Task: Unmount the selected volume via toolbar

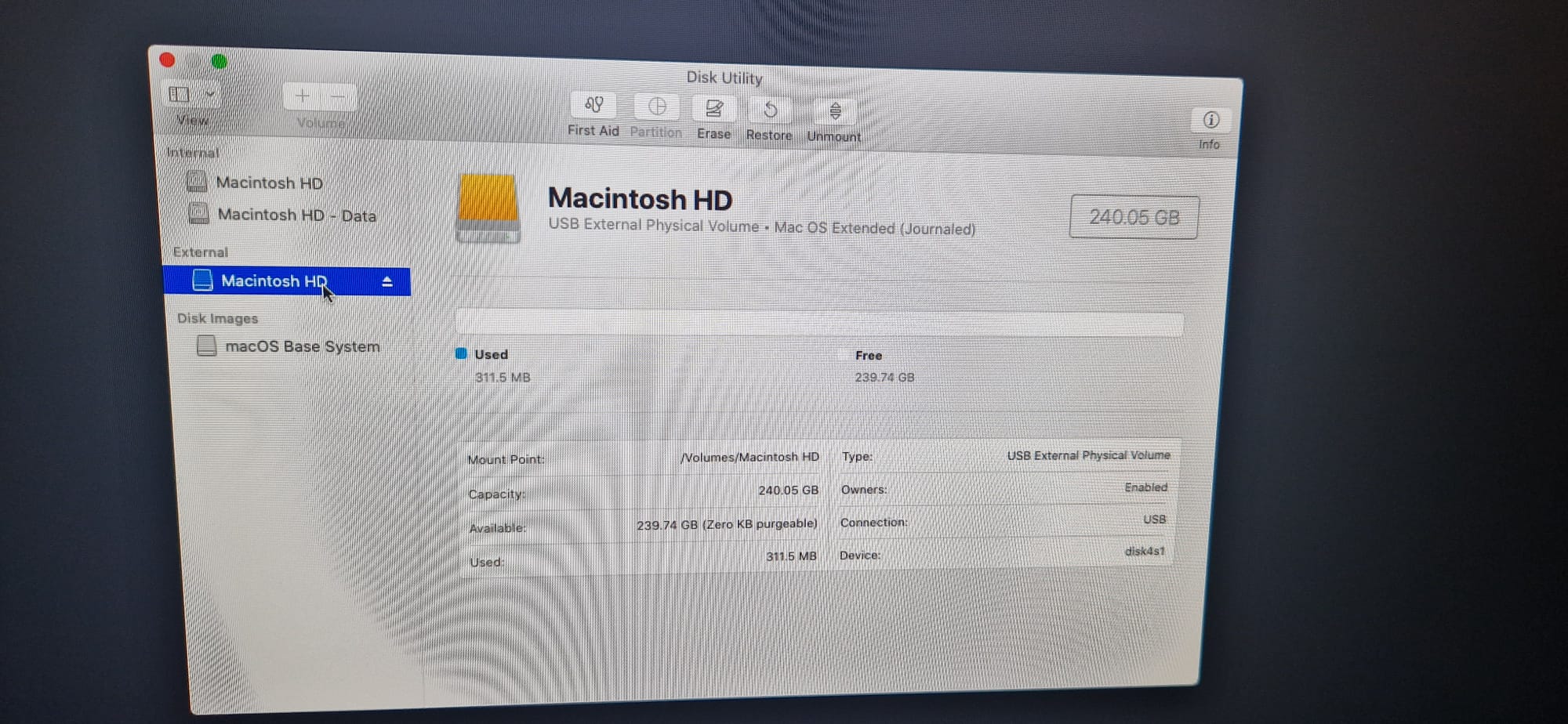Action: [x=836, y=112]
